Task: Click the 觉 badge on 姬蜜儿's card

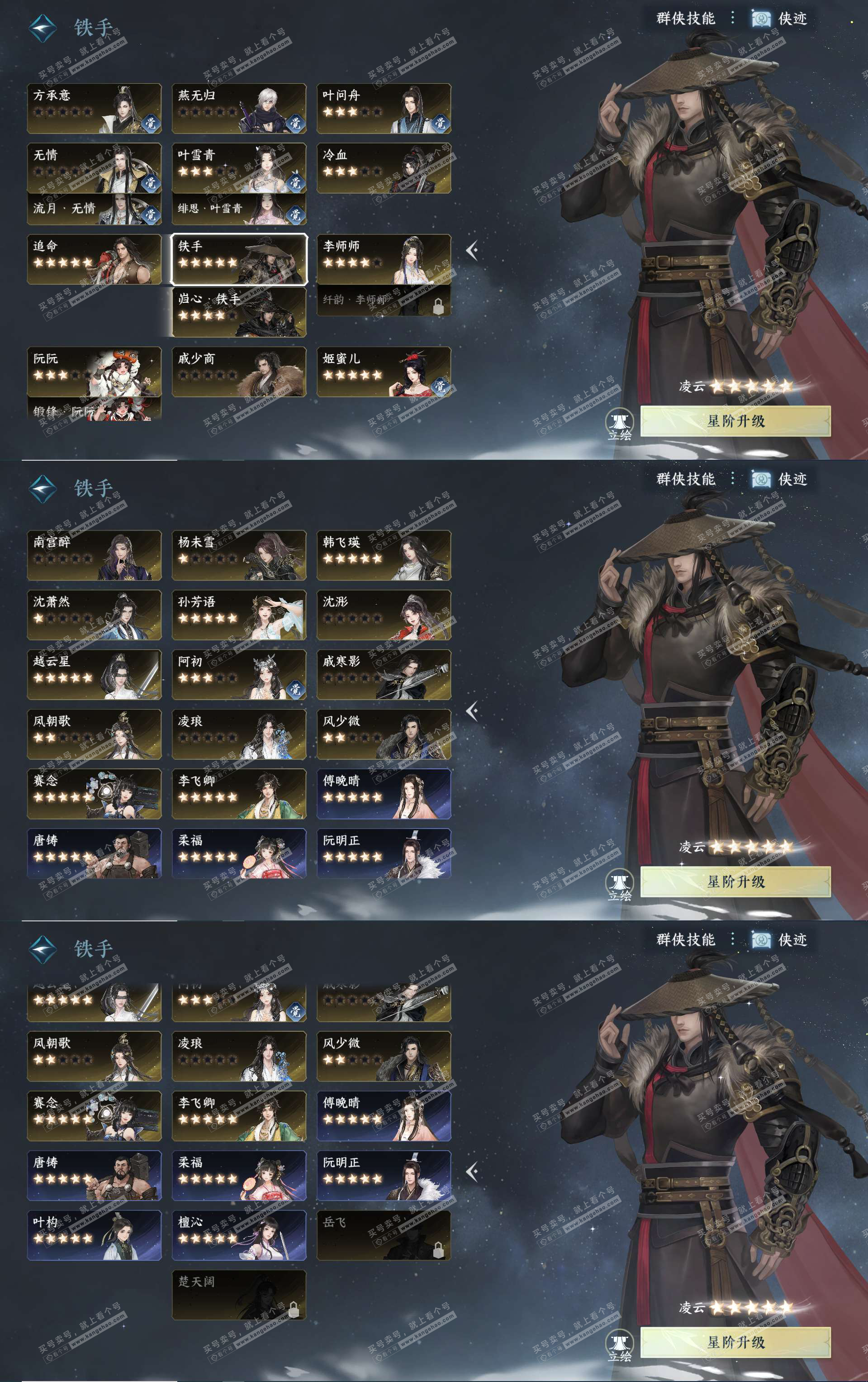Action: tap(440, 386)
